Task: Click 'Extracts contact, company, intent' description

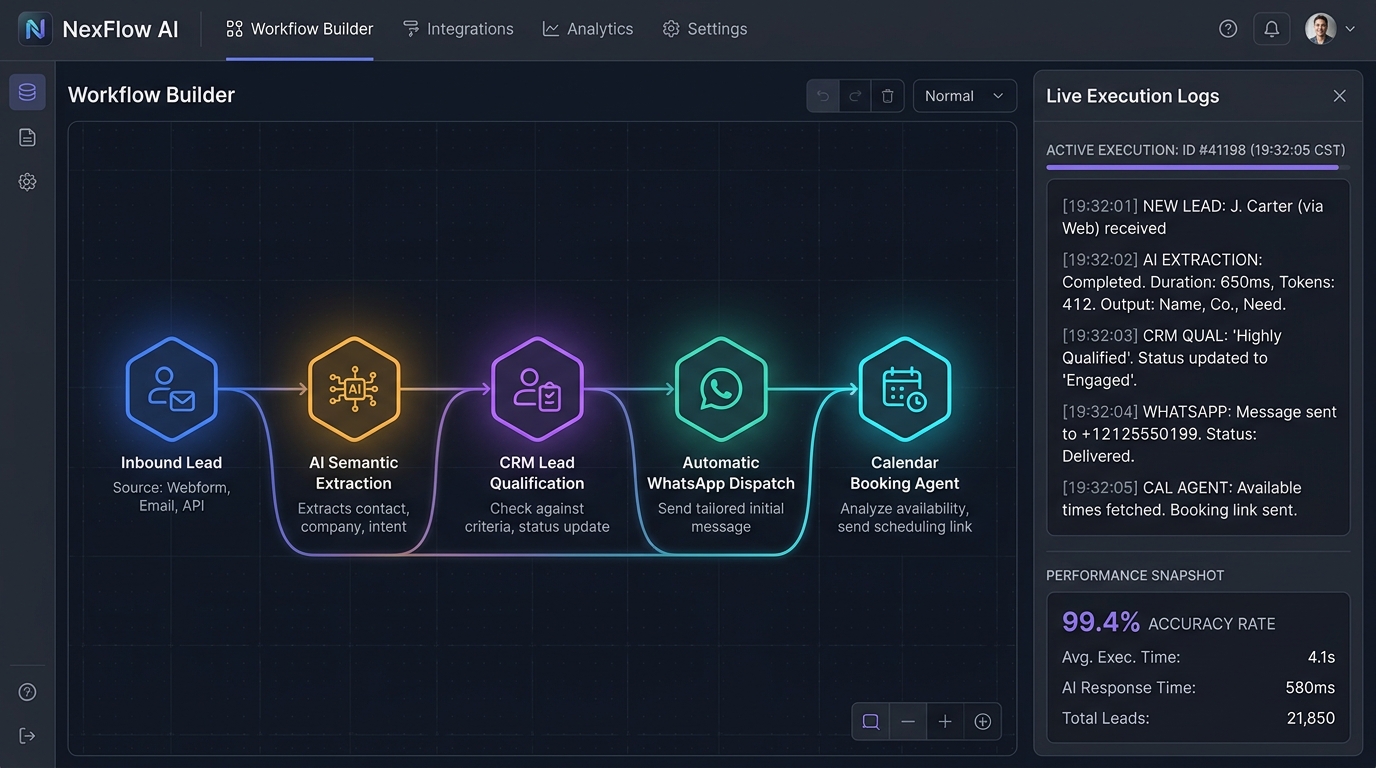Action: pos(354,518)
